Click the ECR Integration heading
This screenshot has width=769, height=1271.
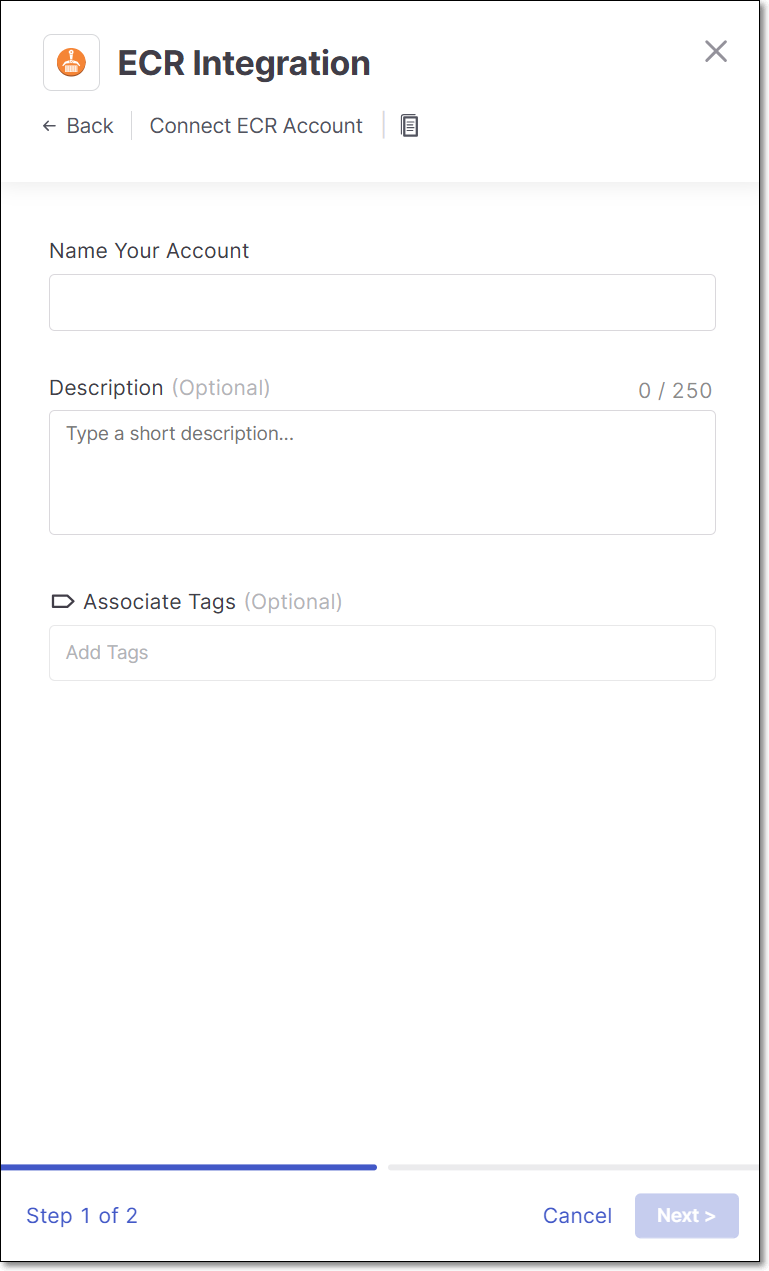point(244,63)
